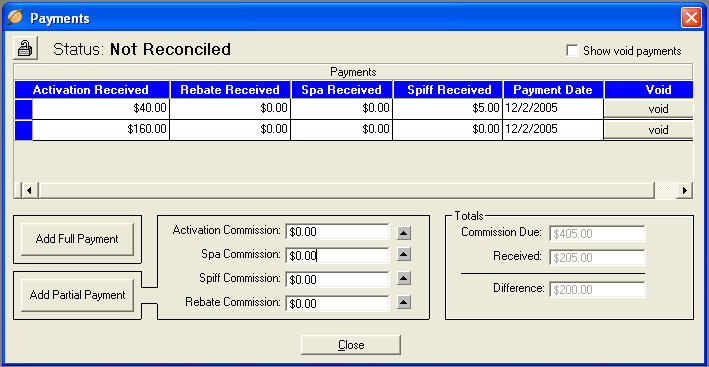709x367 pixels.
Task: Click the Spiff Received column header
Action: click(x=449, y=89)
